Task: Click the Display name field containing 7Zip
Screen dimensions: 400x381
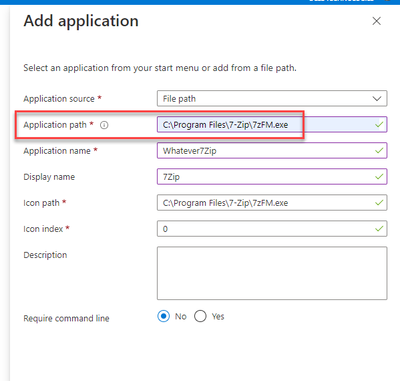Action: (x=272, y=177)
